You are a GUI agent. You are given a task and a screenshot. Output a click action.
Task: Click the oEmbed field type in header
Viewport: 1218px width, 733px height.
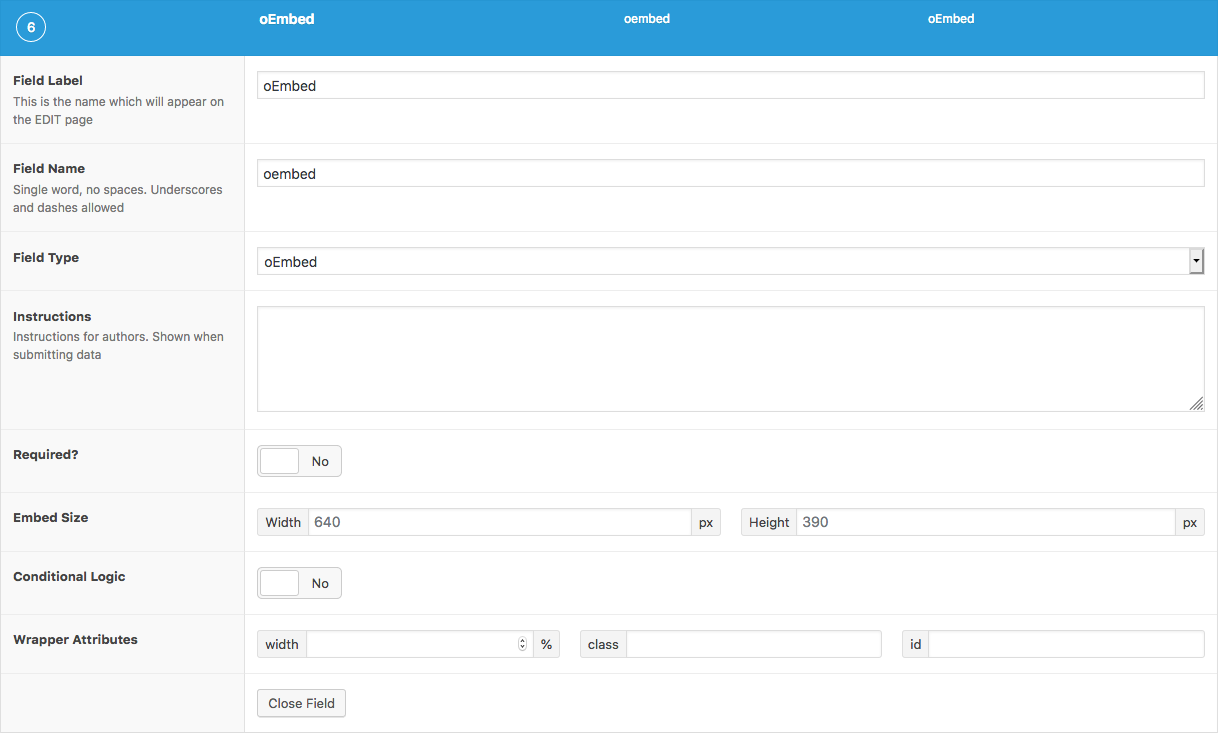[x=951, y=19]
